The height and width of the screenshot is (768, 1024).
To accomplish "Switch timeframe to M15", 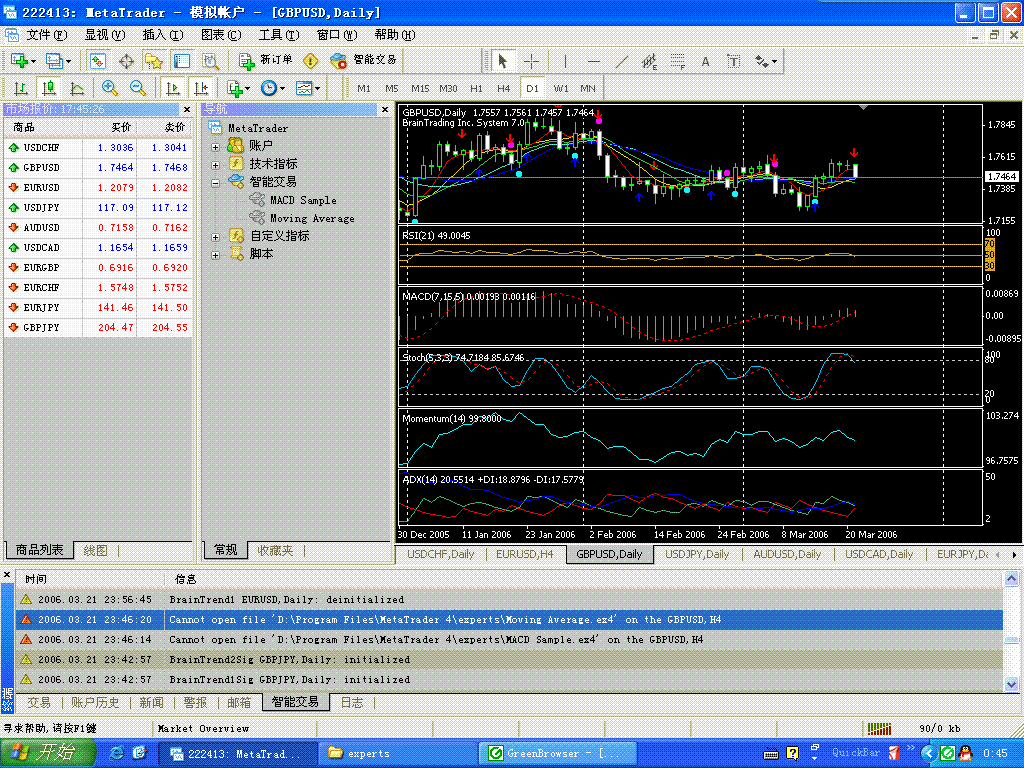I will (x=420, y=88).
